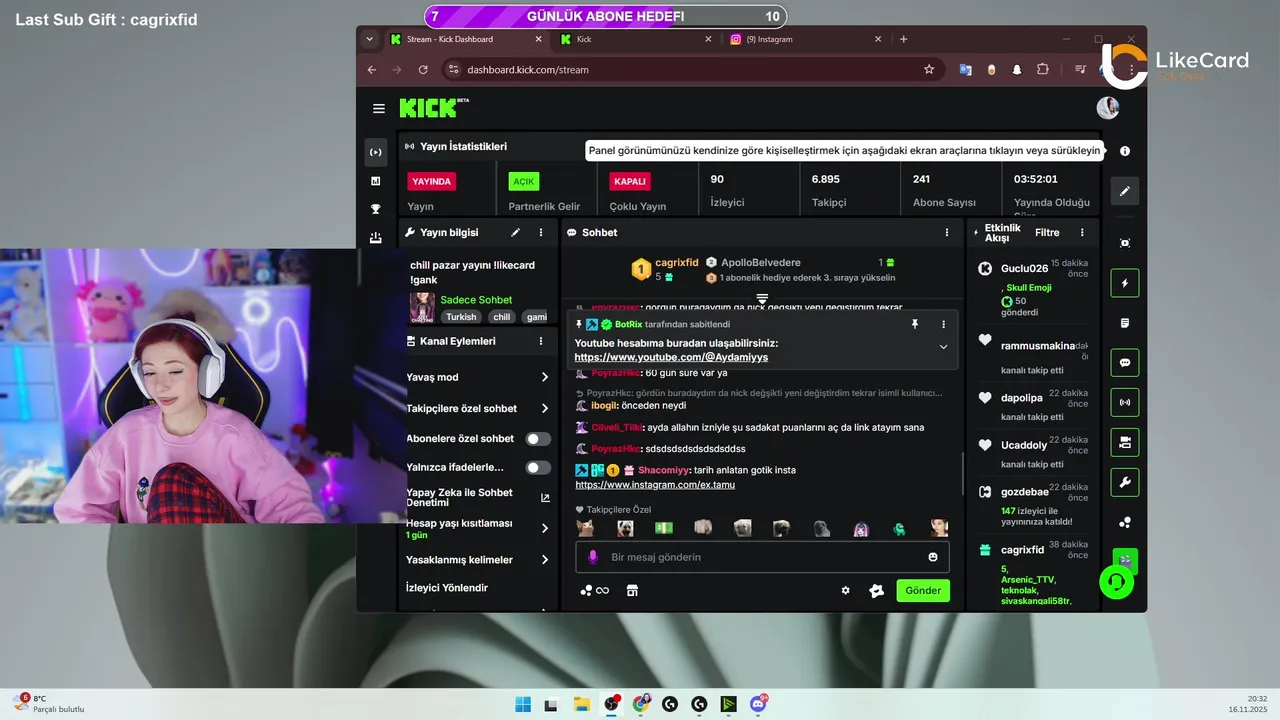Click the Turkish tag chip

(461, 317)
